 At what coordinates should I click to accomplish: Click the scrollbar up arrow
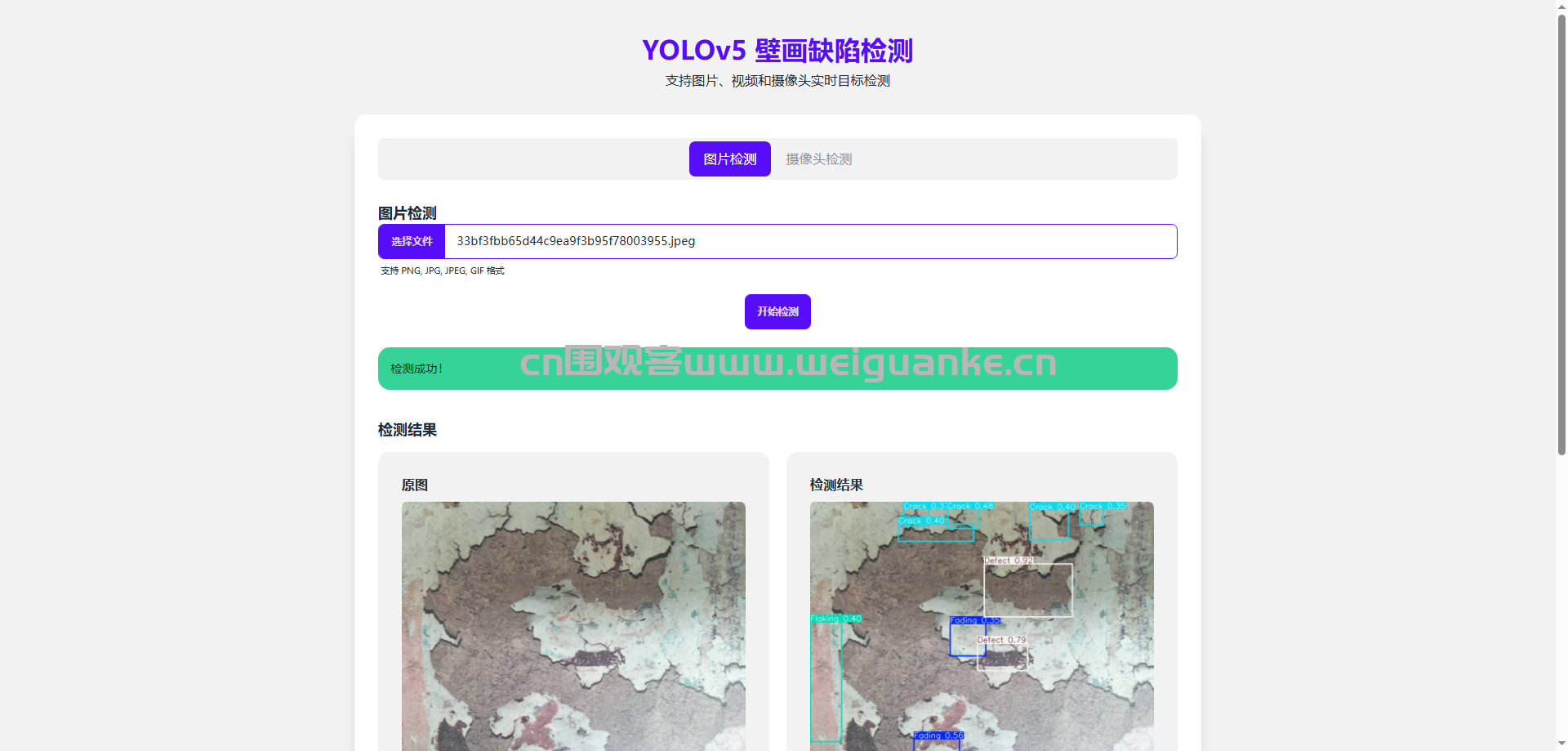(1561, 7)
